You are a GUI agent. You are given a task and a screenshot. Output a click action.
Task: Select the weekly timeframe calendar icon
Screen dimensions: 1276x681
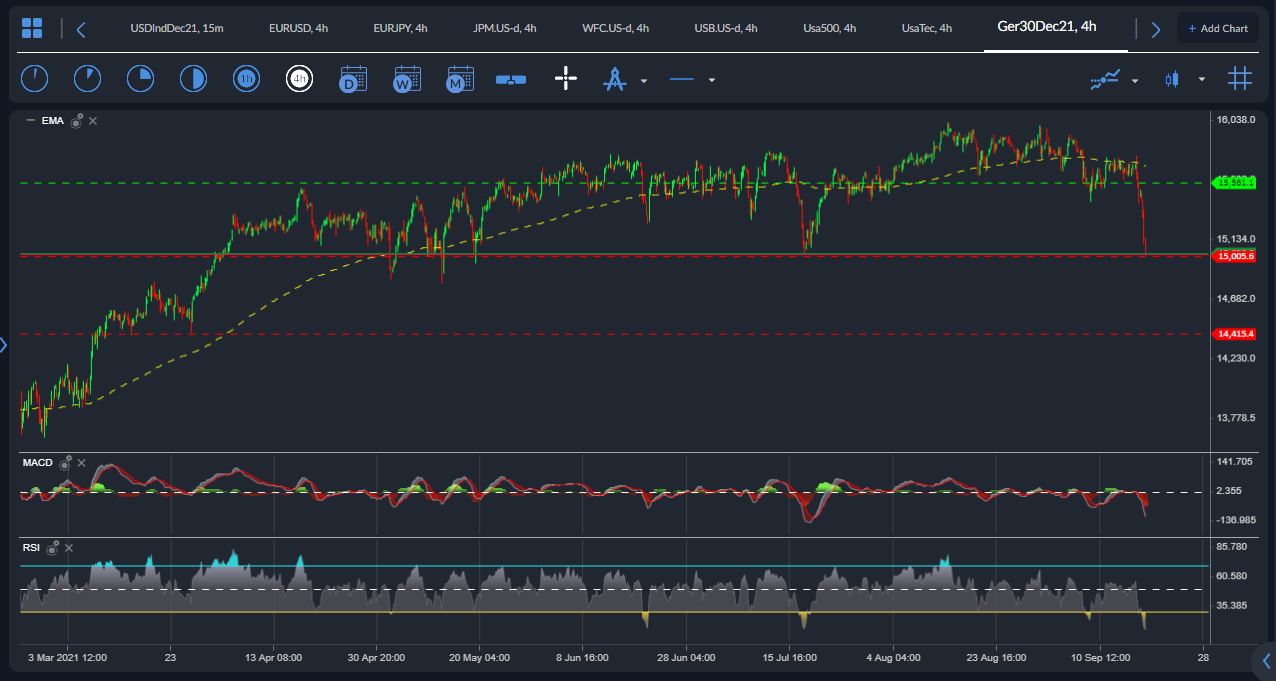[406, 79]
